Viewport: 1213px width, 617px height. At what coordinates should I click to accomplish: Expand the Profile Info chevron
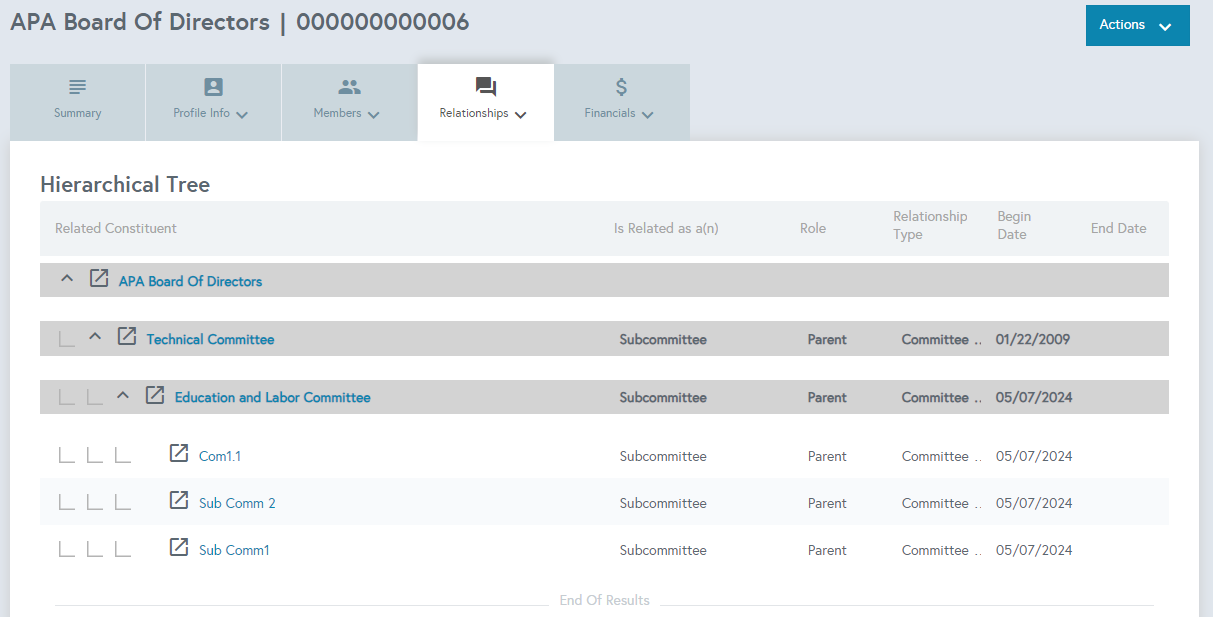pyautogui.click(x=242, y=115)
